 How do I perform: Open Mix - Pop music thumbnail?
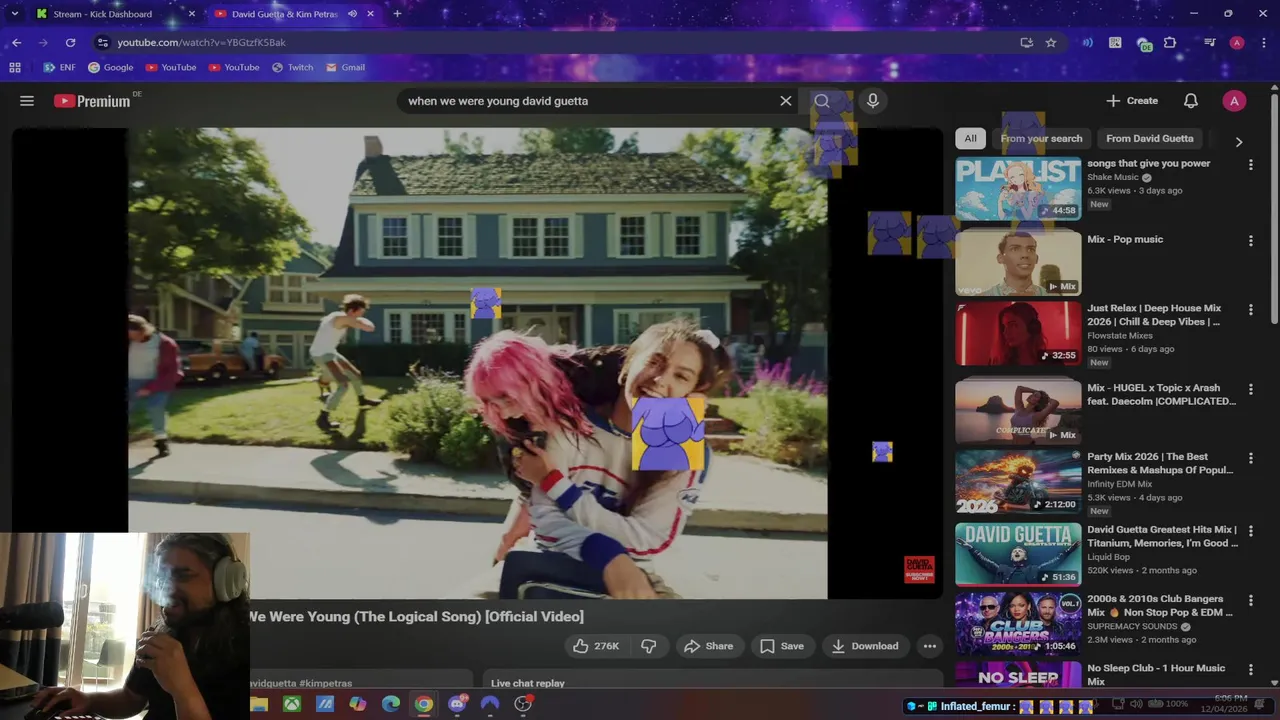point(1018,262)
